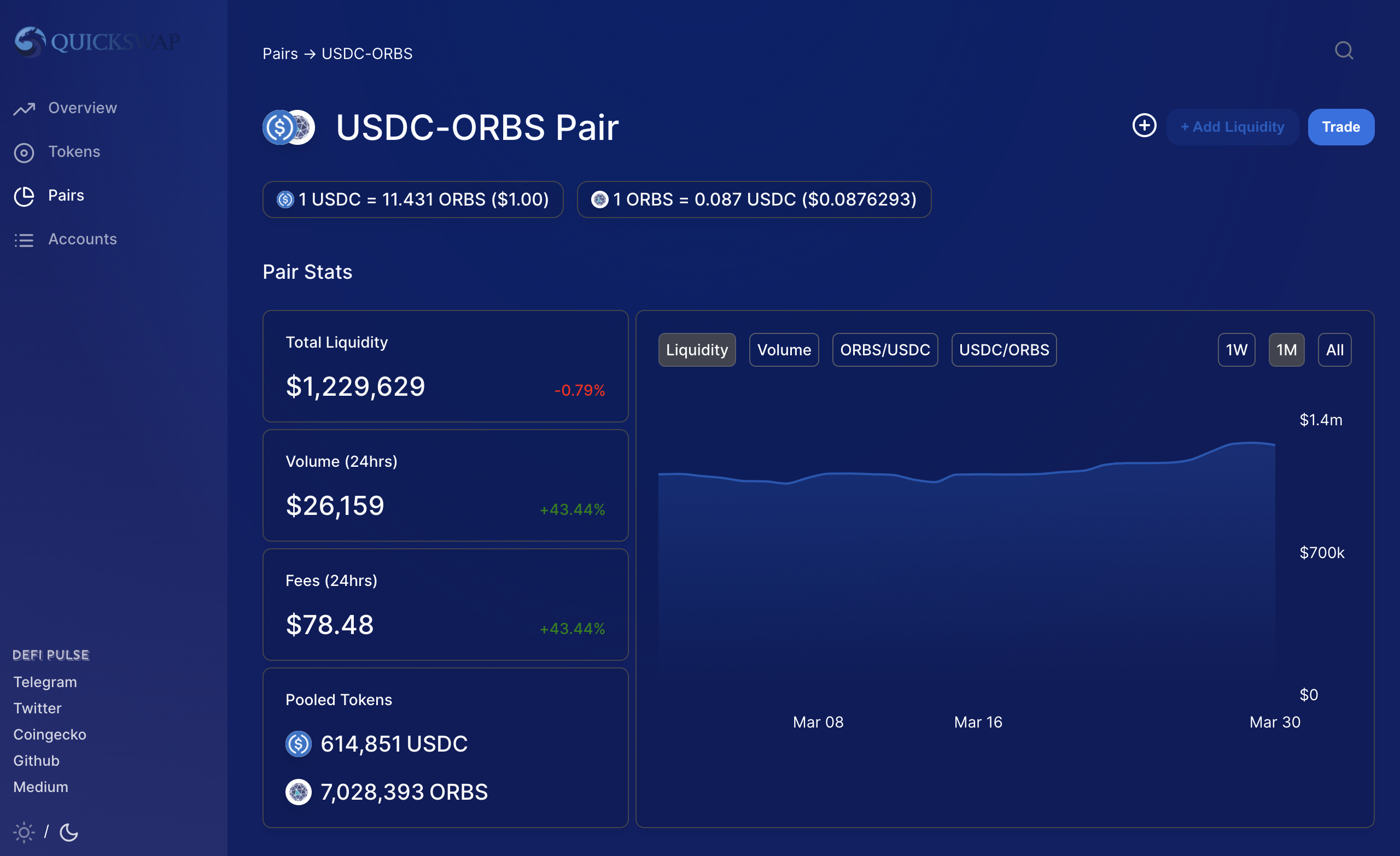Click the QuickSwap logo

[97, 42]
